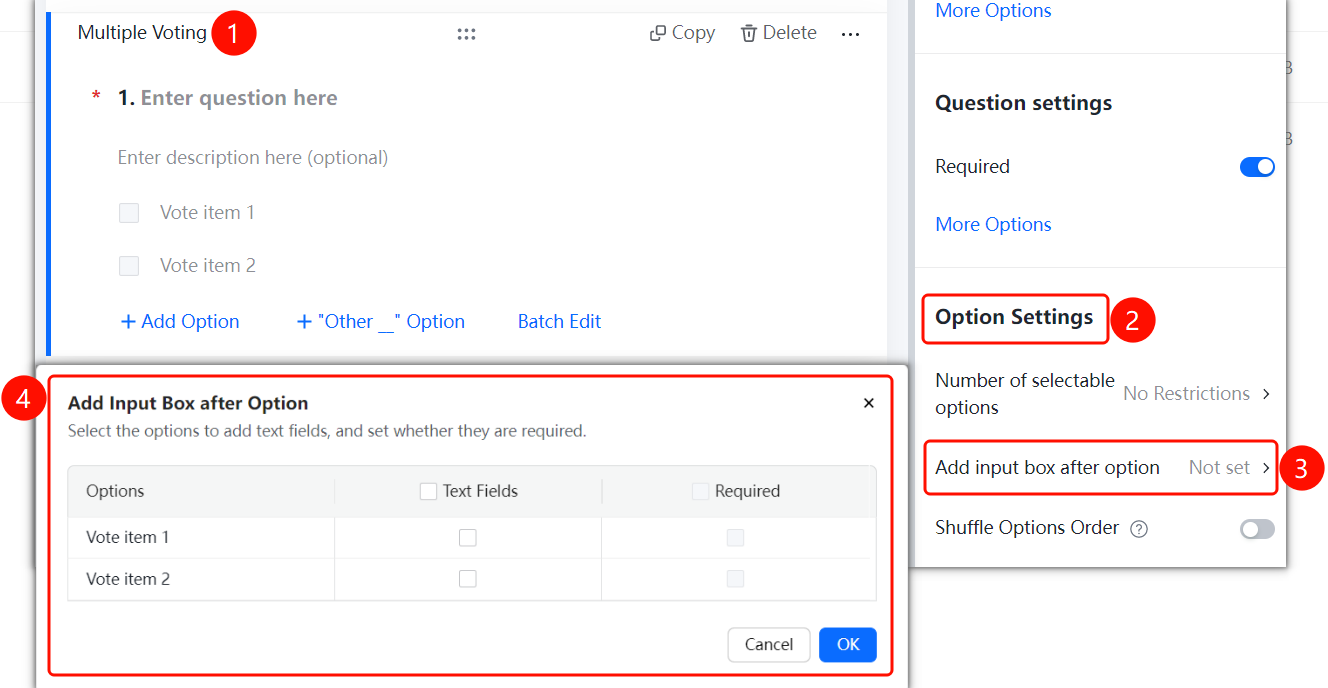1328x688 pixels.
Task: Check the Required header checkbox in the dialog table
Action: click(700, 491)
